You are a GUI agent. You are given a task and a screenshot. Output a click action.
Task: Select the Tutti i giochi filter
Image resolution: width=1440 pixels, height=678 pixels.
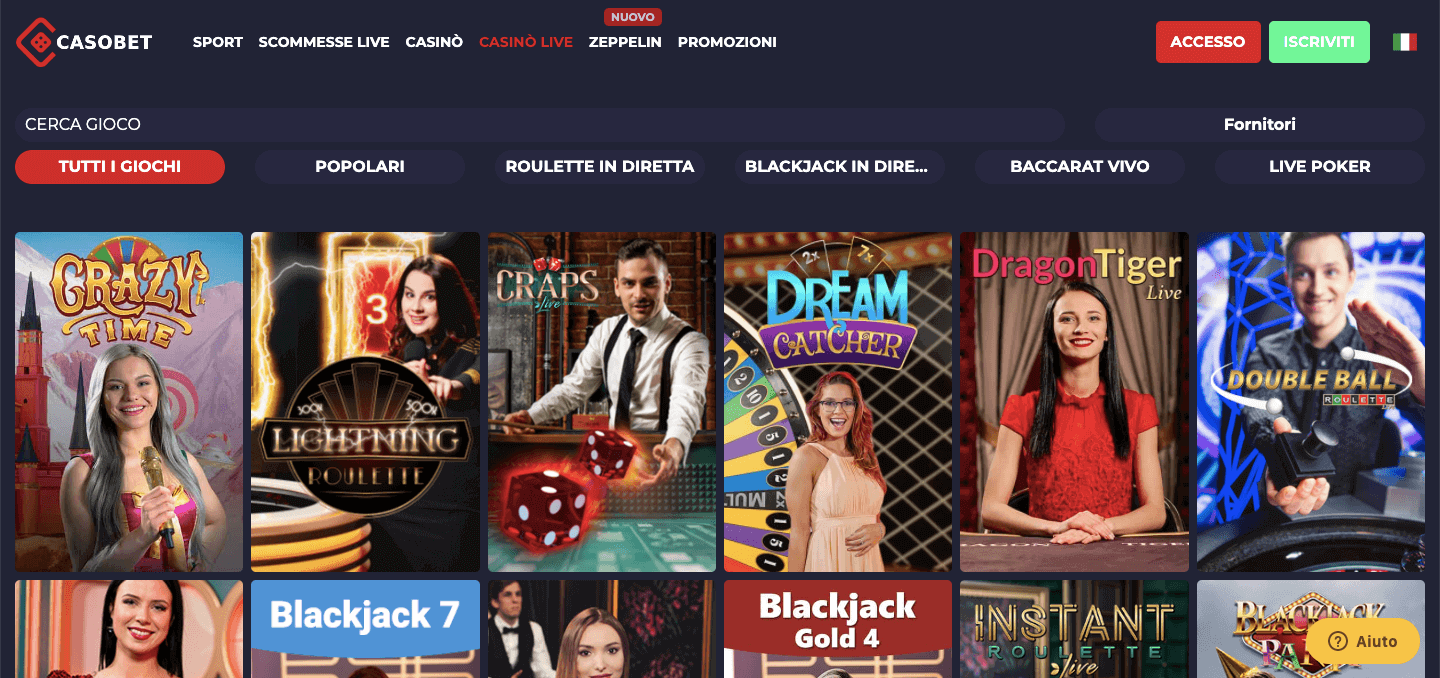point(120,167)
